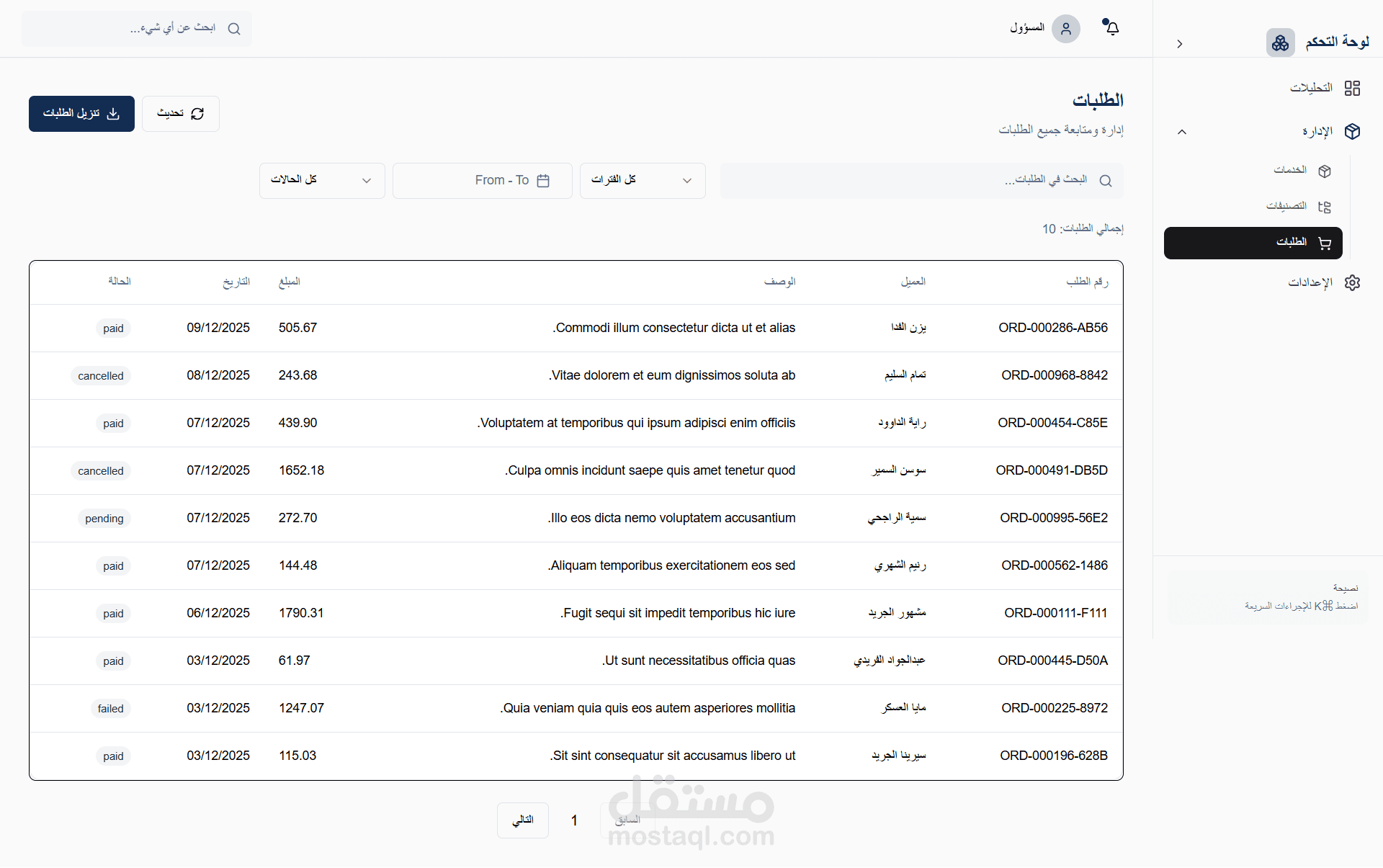Open the all periods dropdown
Viewport: 1383px width, 868px height.
point(642,180)
